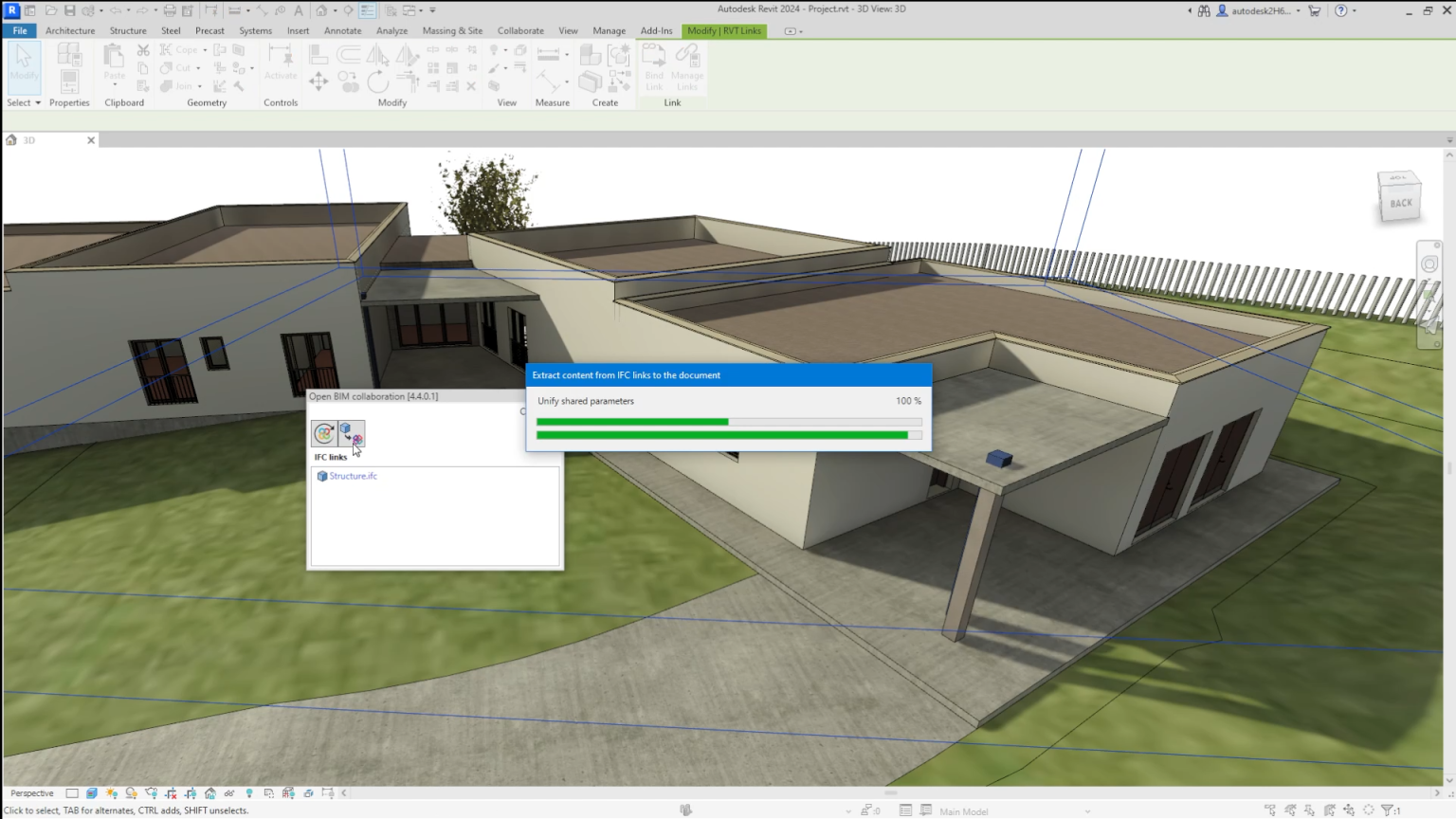Viewport: 1456px width, 819px height.
Task: Click the Manage Links button
Action: click(x=687, y=67)
